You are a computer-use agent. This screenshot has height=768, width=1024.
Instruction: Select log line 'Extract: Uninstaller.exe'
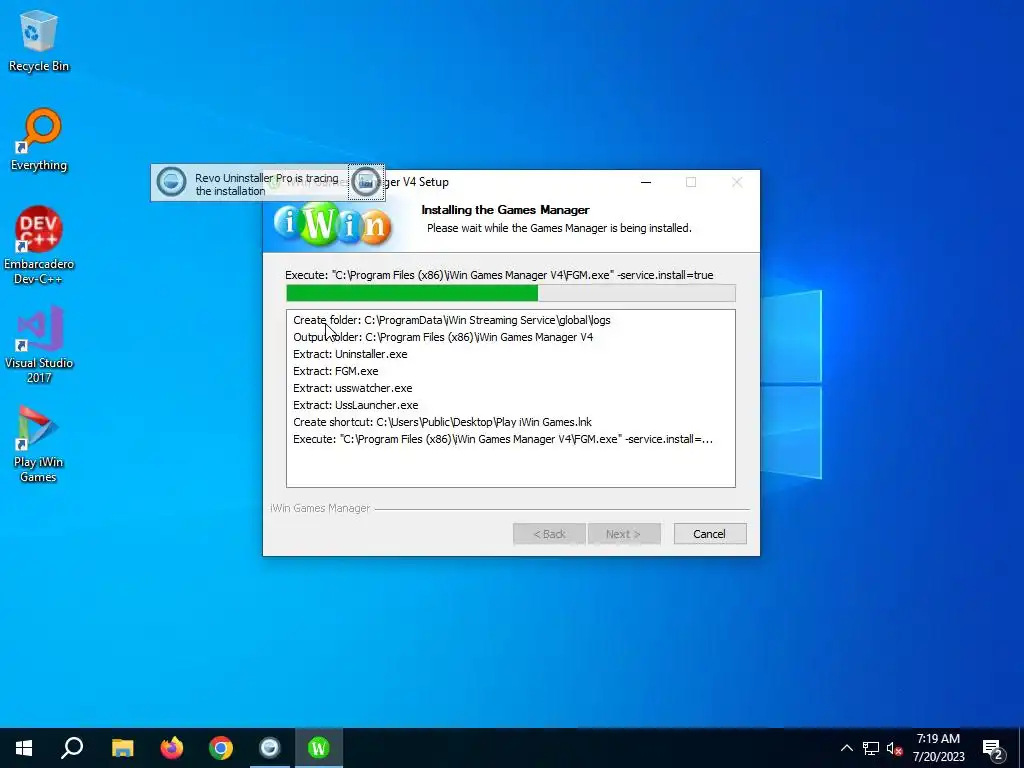coord(350,354)
